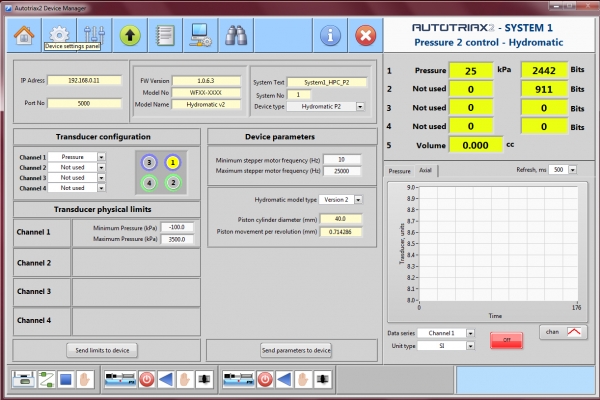
Task: Click the first pump syringe icon
Action: point(121,379)
